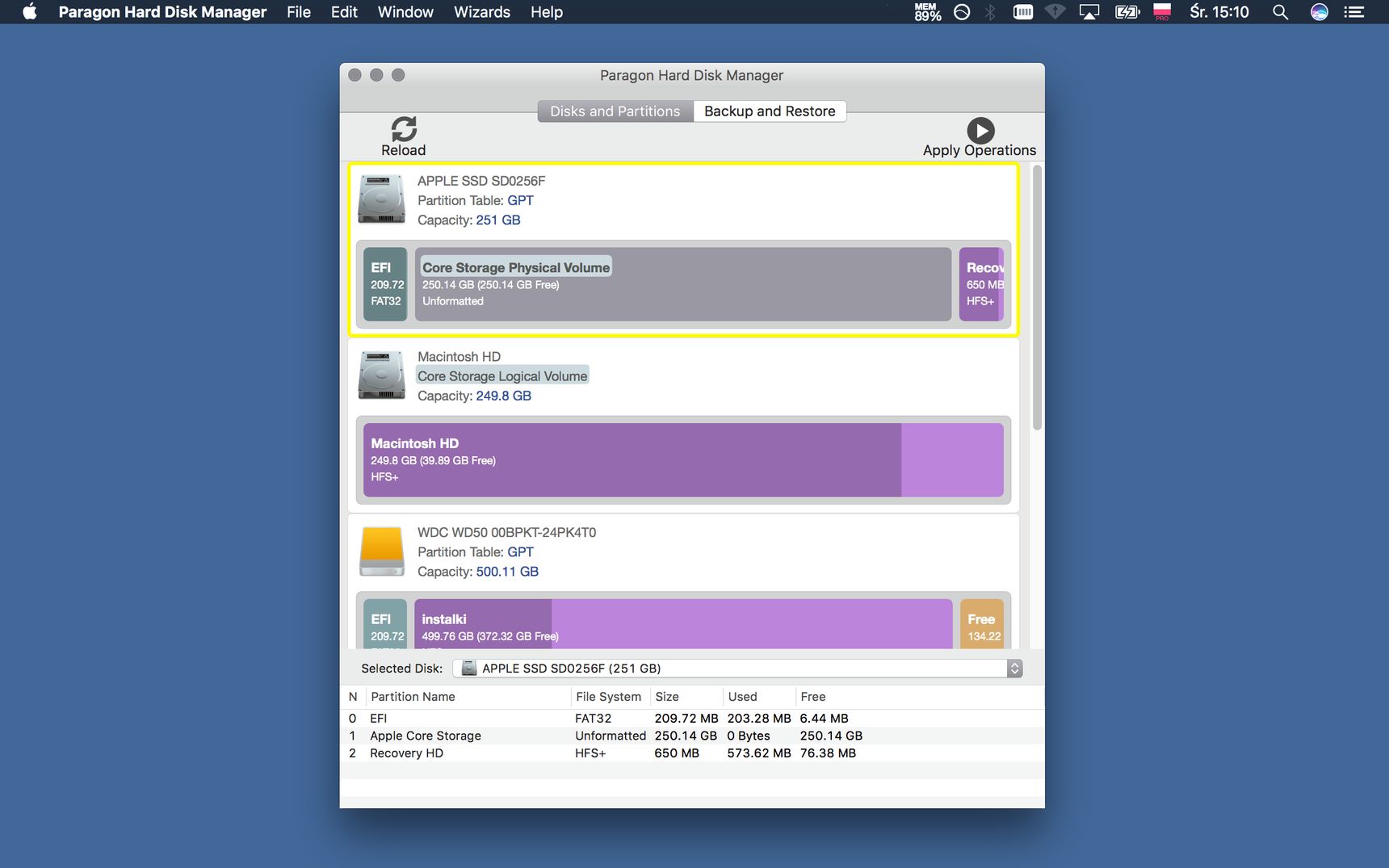Select the WDC WD50 external drive icon
The height and width of the screenshot is (868, 1389).
coord(381,551)
